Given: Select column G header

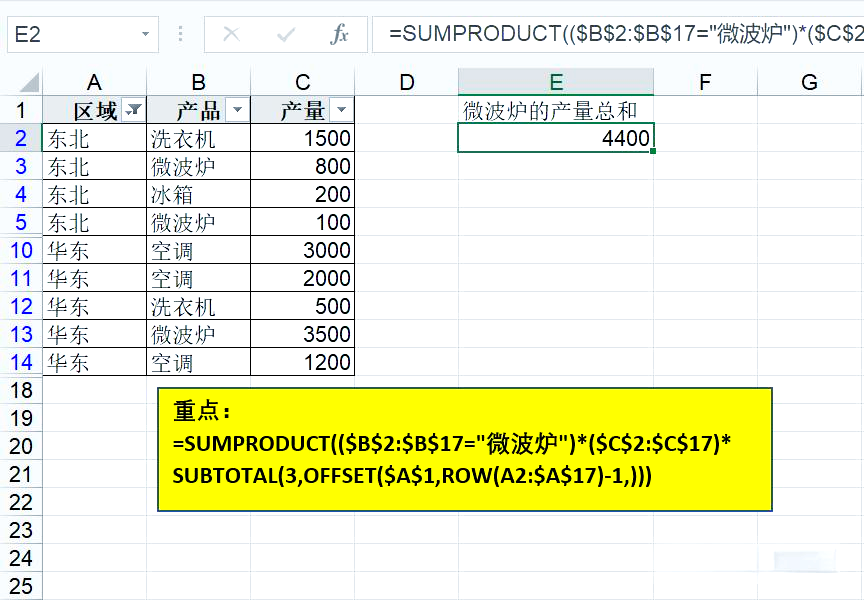Looking at the screenshot, I should point(809,82).
